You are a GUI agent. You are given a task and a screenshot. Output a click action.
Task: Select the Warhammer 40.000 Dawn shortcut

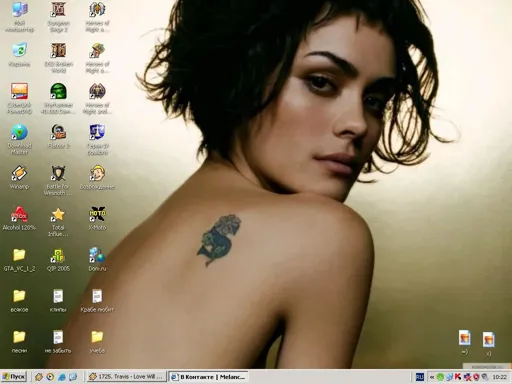tap(58, 99)
